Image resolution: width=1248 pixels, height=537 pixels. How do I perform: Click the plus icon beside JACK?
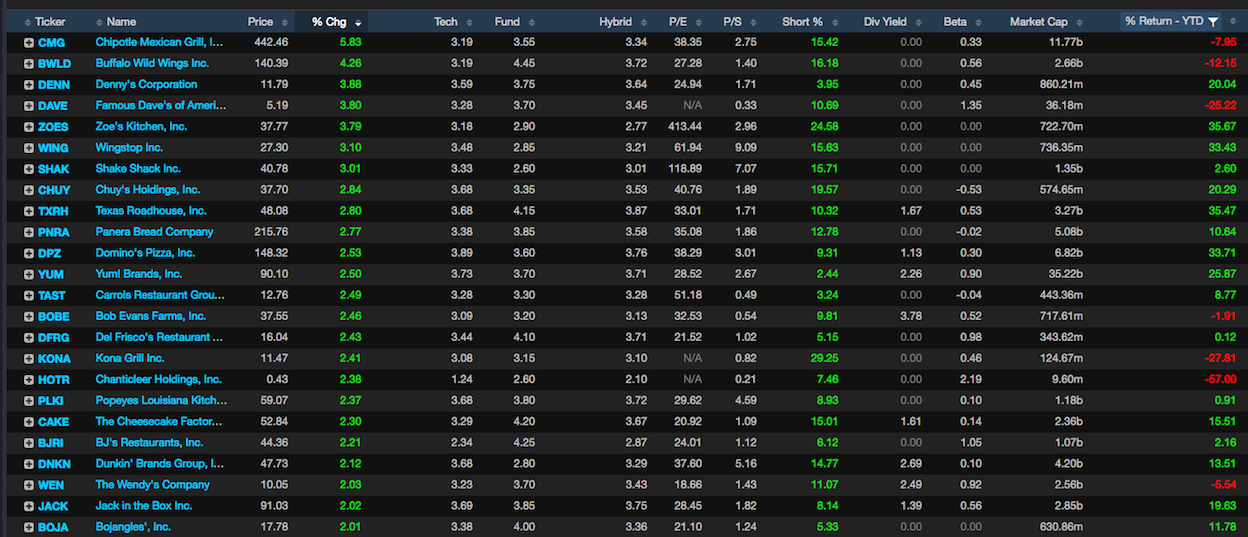coord(29,505)
